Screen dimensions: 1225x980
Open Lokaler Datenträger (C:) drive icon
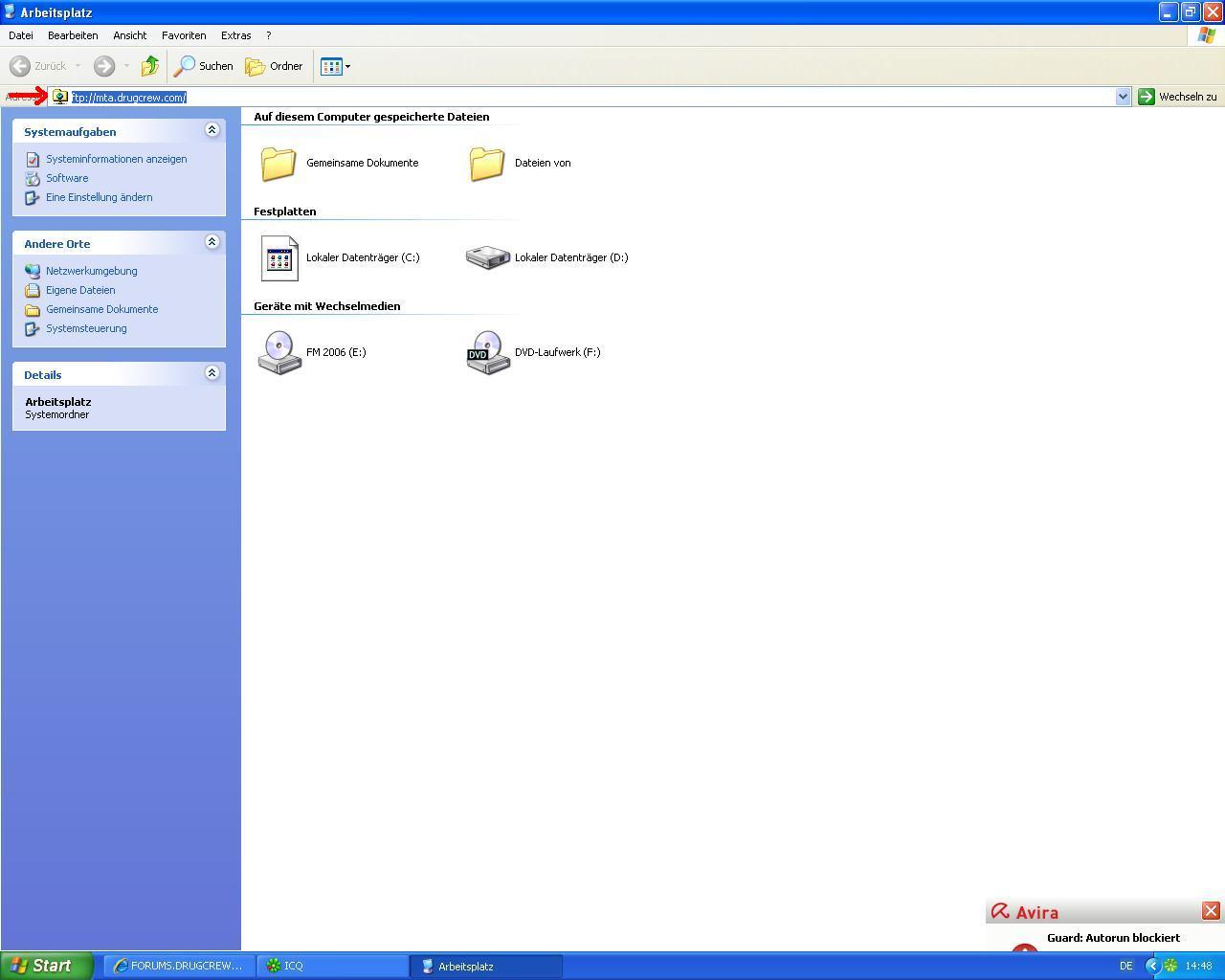[x=279, y=257]
